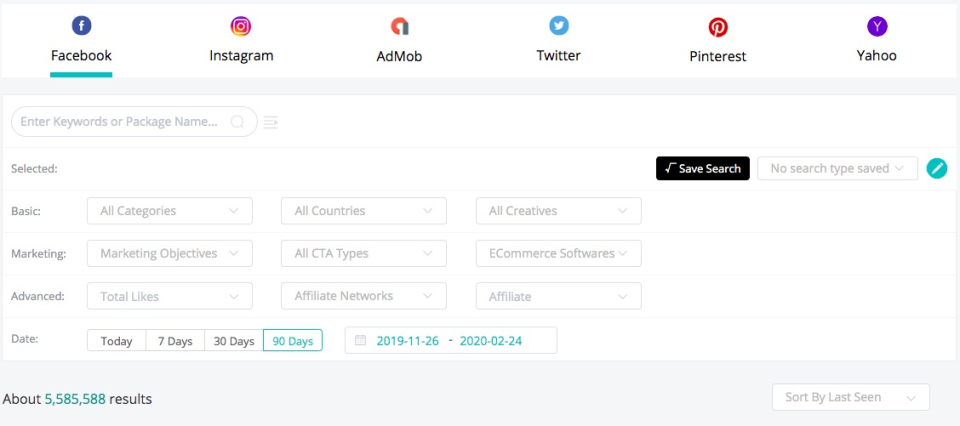Viewport: 960px width, 426px height.
Task: Click the 5,585,588 results count
Action: [75, 400]
